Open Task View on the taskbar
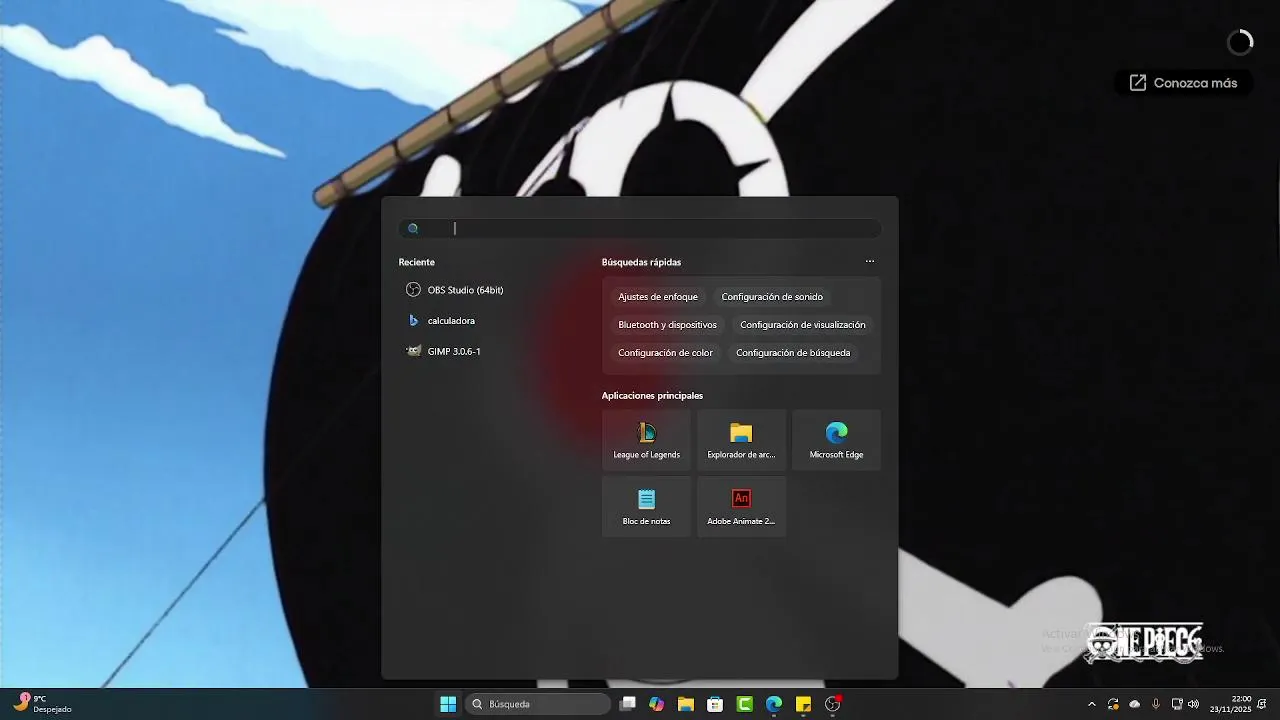 (x=627, y=704)
